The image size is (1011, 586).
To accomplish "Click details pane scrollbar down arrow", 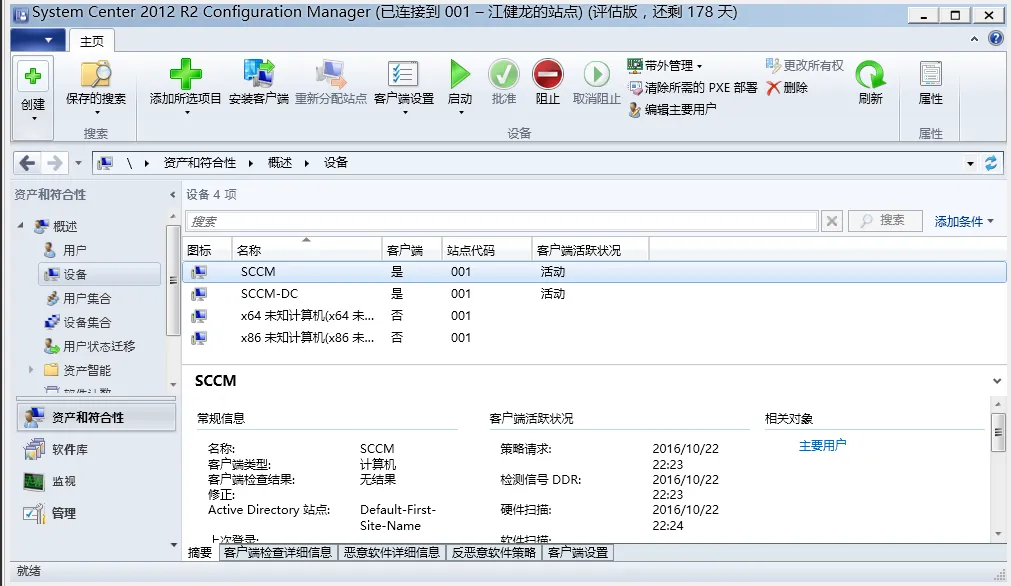I will [998, 534].
